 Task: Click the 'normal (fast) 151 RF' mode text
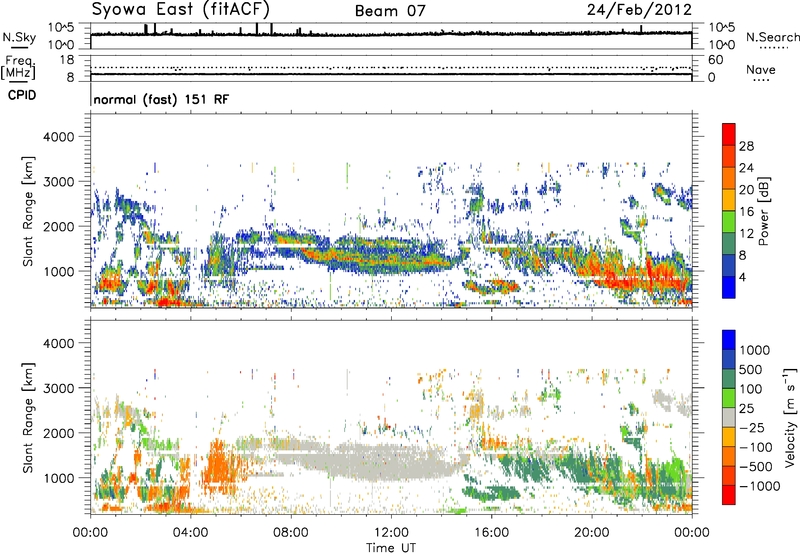pyautogui.click(x=161, y=99)
